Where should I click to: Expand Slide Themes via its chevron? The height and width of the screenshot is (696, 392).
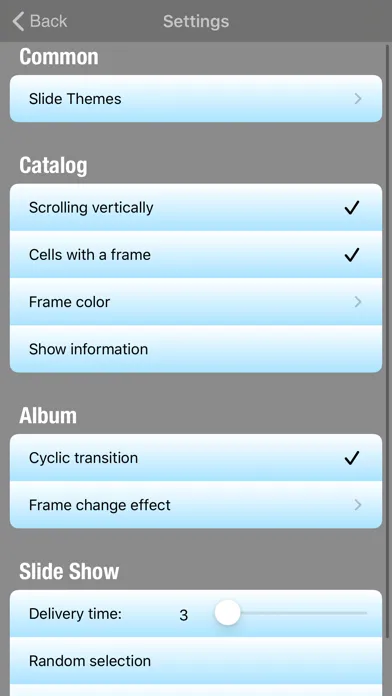tap(358, 99)
